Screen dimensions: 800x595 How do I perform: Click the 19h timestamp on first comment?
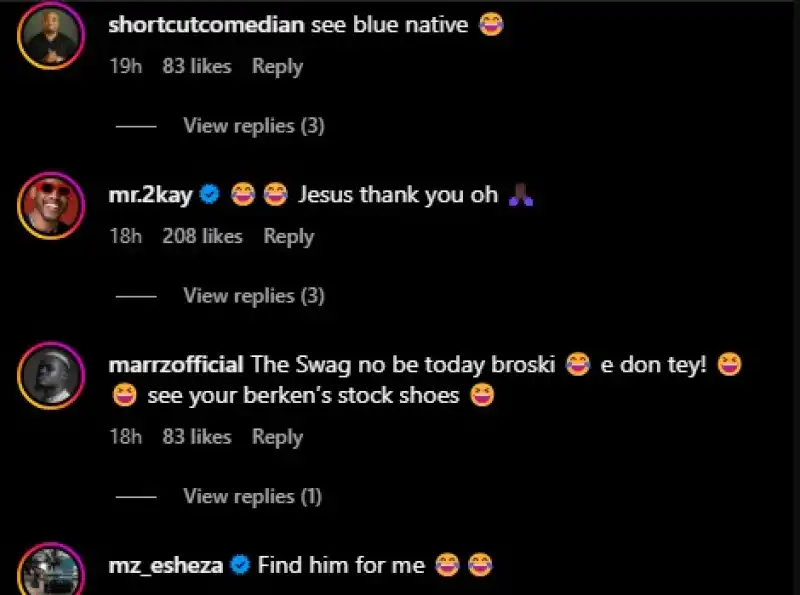tap(124, 67)
